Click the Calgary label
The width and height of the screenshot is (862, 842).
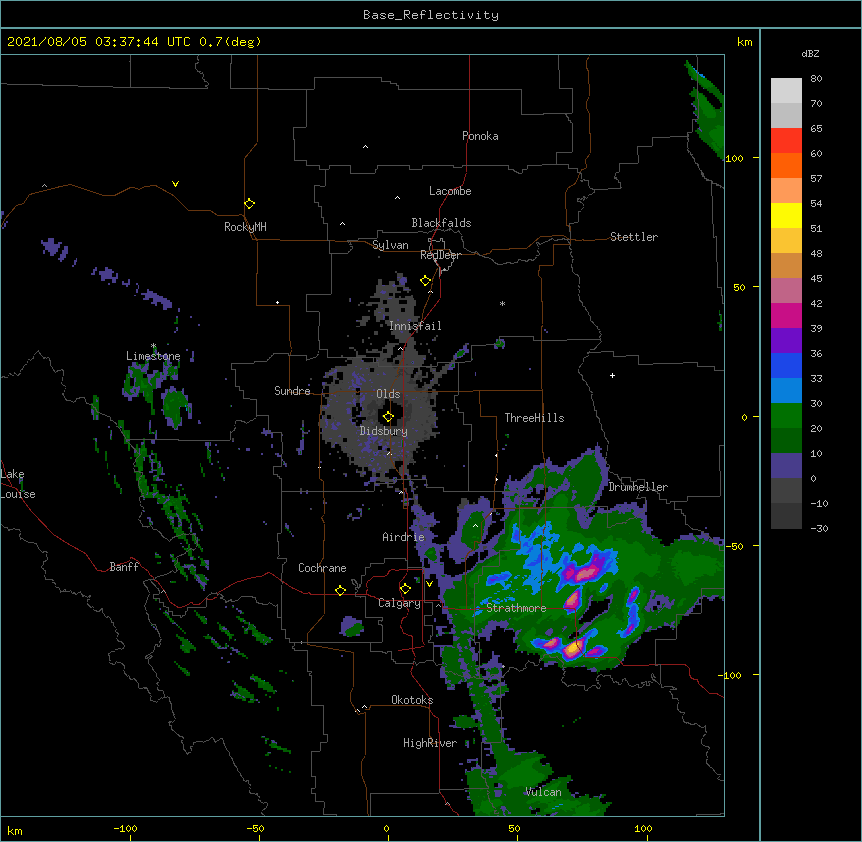click(399, 603)
